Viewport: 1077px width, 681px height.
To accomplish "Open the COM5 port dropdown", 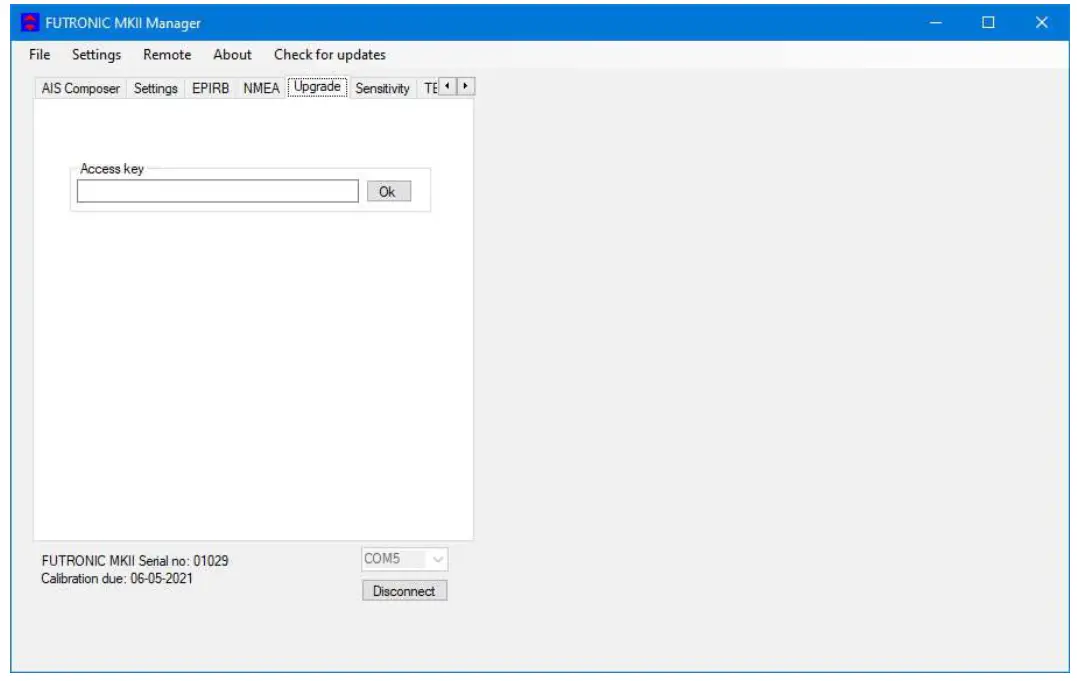I will (405, 559).
